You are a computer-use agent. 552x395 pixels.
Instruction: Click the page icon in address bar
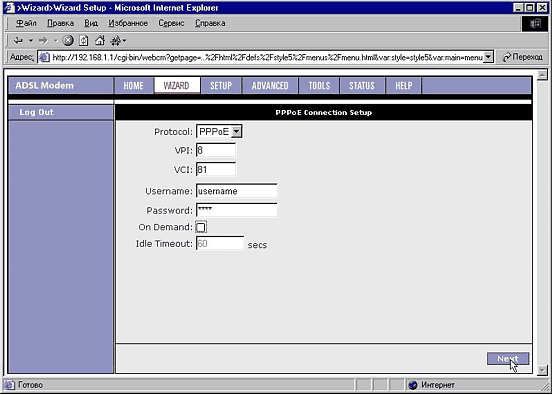pos(44,57)
